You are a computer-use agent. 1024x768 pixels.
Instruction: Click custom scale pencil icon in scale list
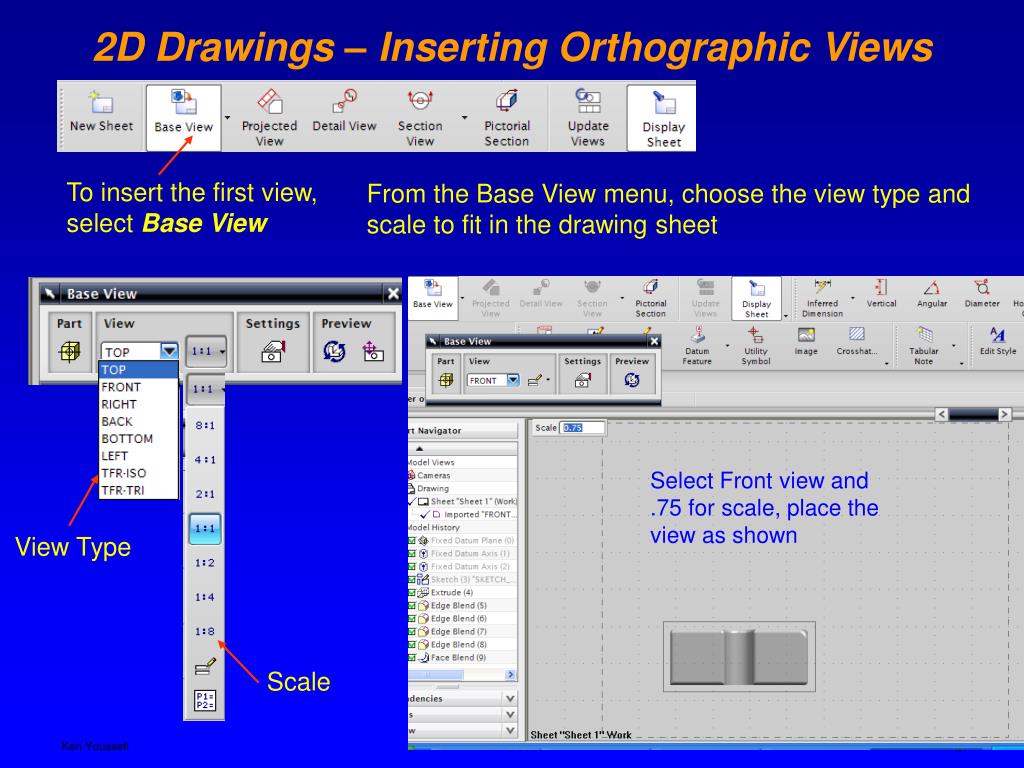[205, 667]
